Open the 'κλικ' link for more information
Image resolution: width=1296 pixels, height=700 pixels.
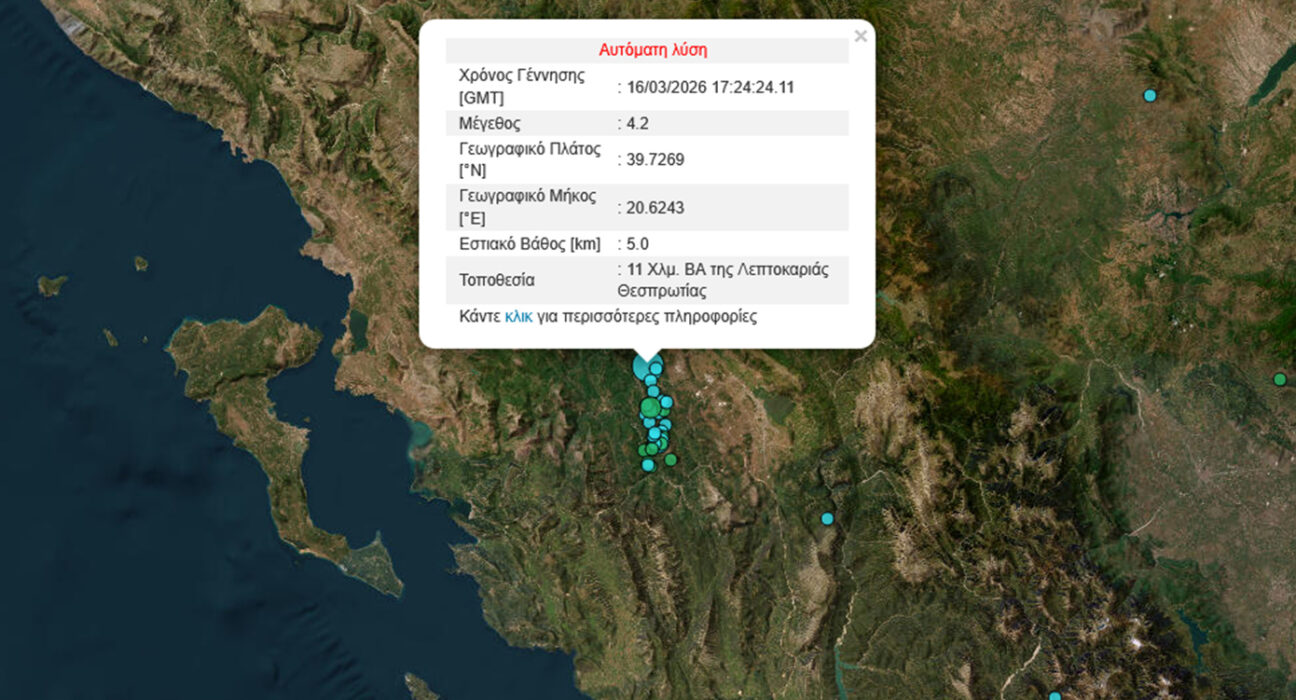518,317
